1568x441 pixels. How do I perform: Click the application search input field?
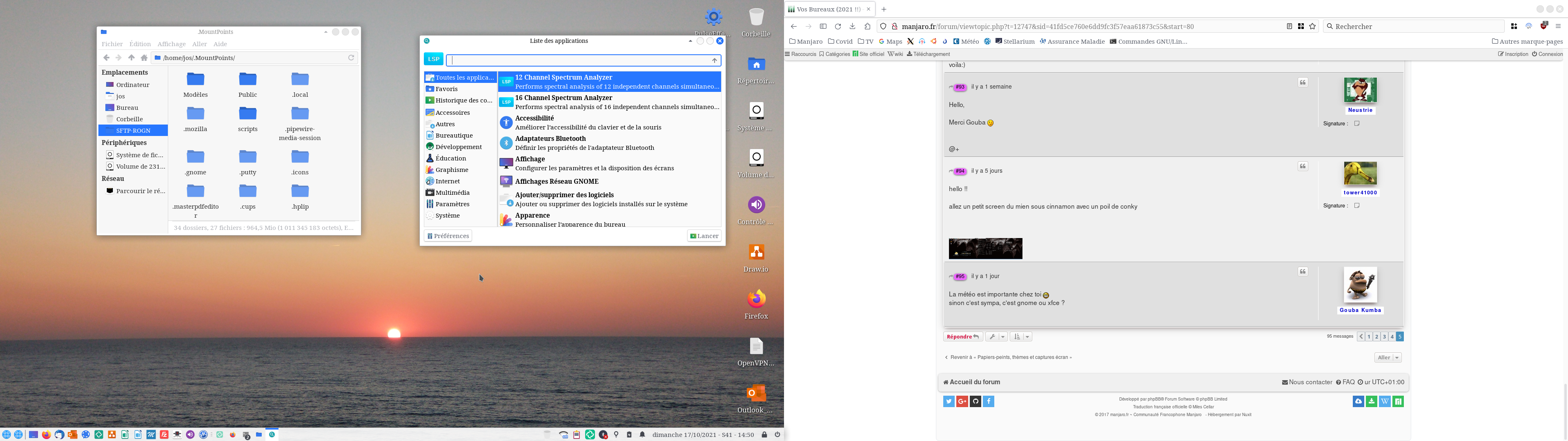coord(578,60)
